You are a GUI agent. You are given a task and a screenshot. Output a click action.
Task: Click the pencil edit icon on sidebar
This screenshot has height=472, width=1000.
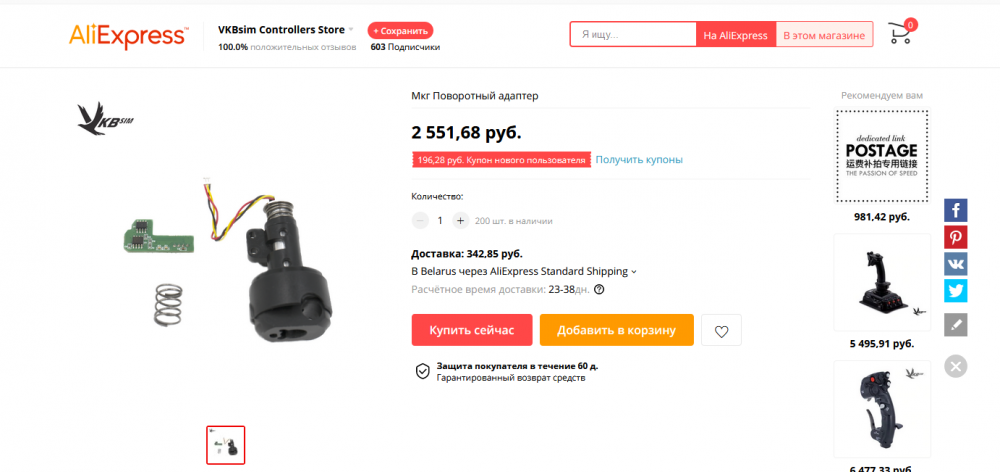pos(956,324)
